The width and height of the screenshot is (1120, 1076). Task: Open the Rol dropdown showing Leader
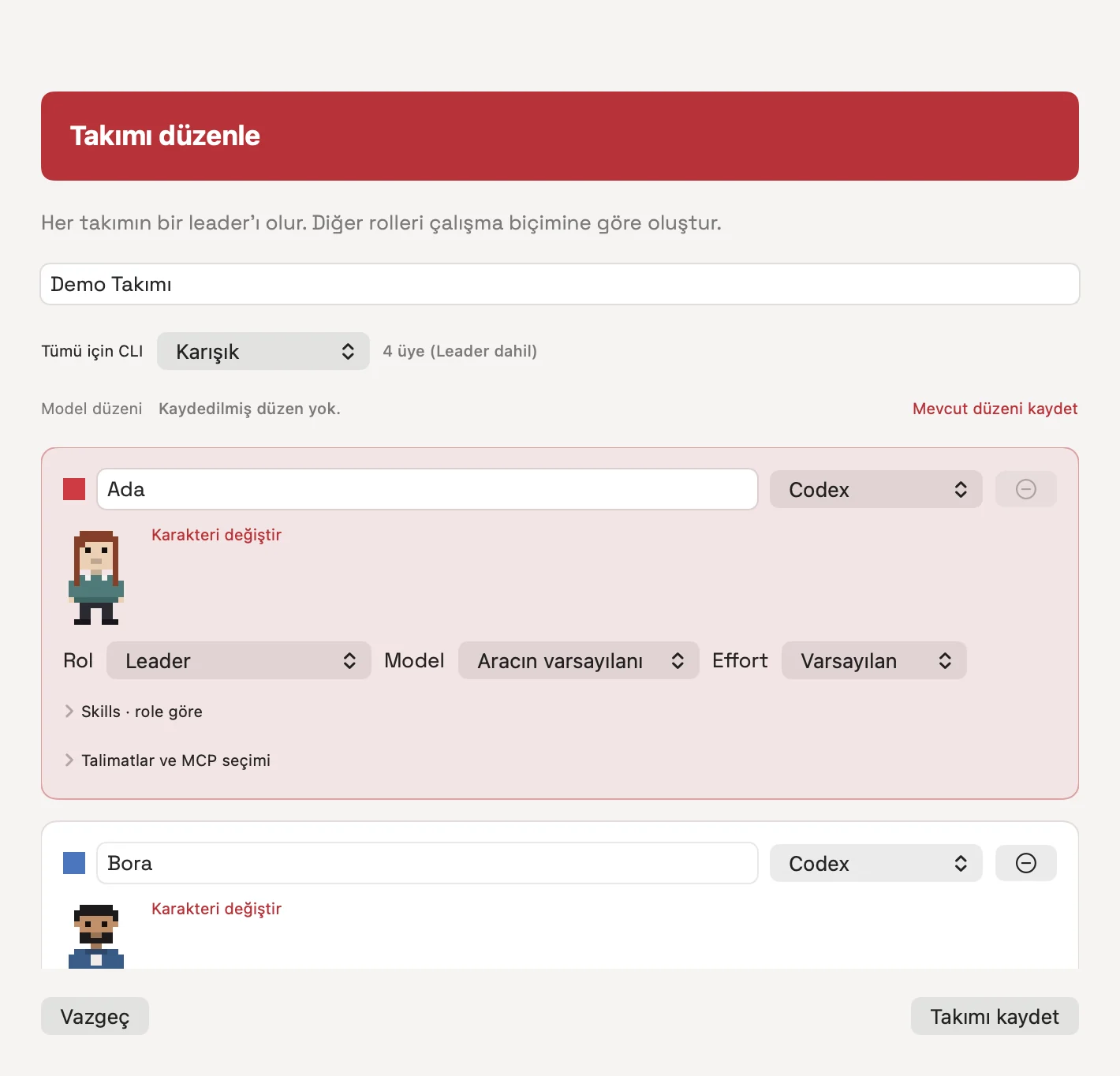click(x=239, y=660)
